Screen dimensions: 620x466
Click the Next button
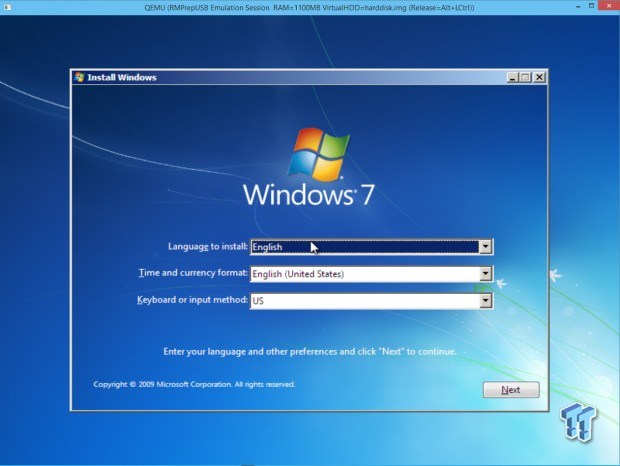(x=511, y=390)
